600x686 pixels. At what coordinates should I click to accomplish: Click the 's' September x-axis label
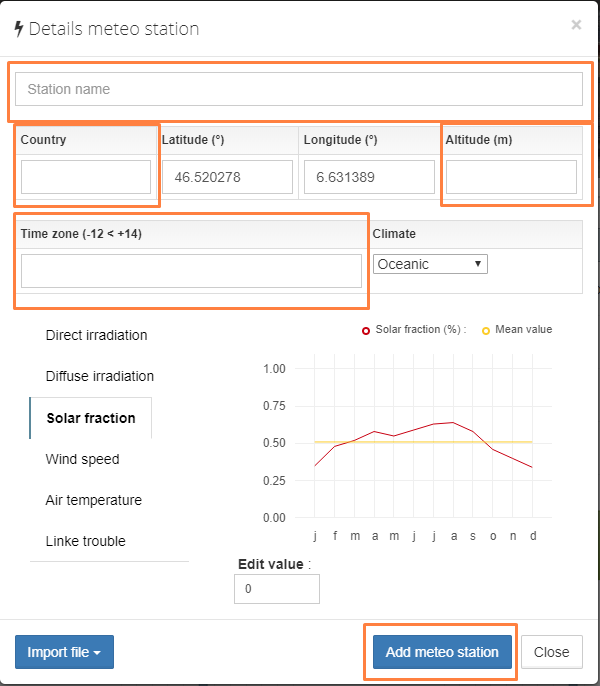(473, 536)
